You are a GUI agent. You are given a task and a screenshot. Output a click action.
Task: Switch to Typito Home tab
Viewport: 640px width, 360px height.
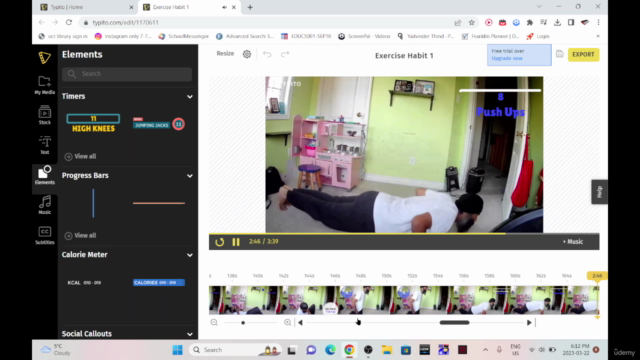click(87, 7)
